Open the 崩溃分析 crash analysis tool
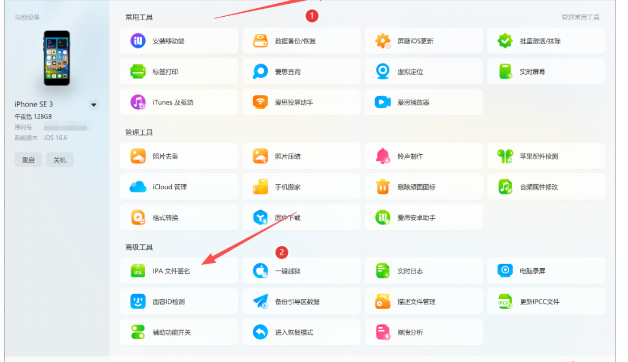Screen dimensions: 628x362 point(424,332)
